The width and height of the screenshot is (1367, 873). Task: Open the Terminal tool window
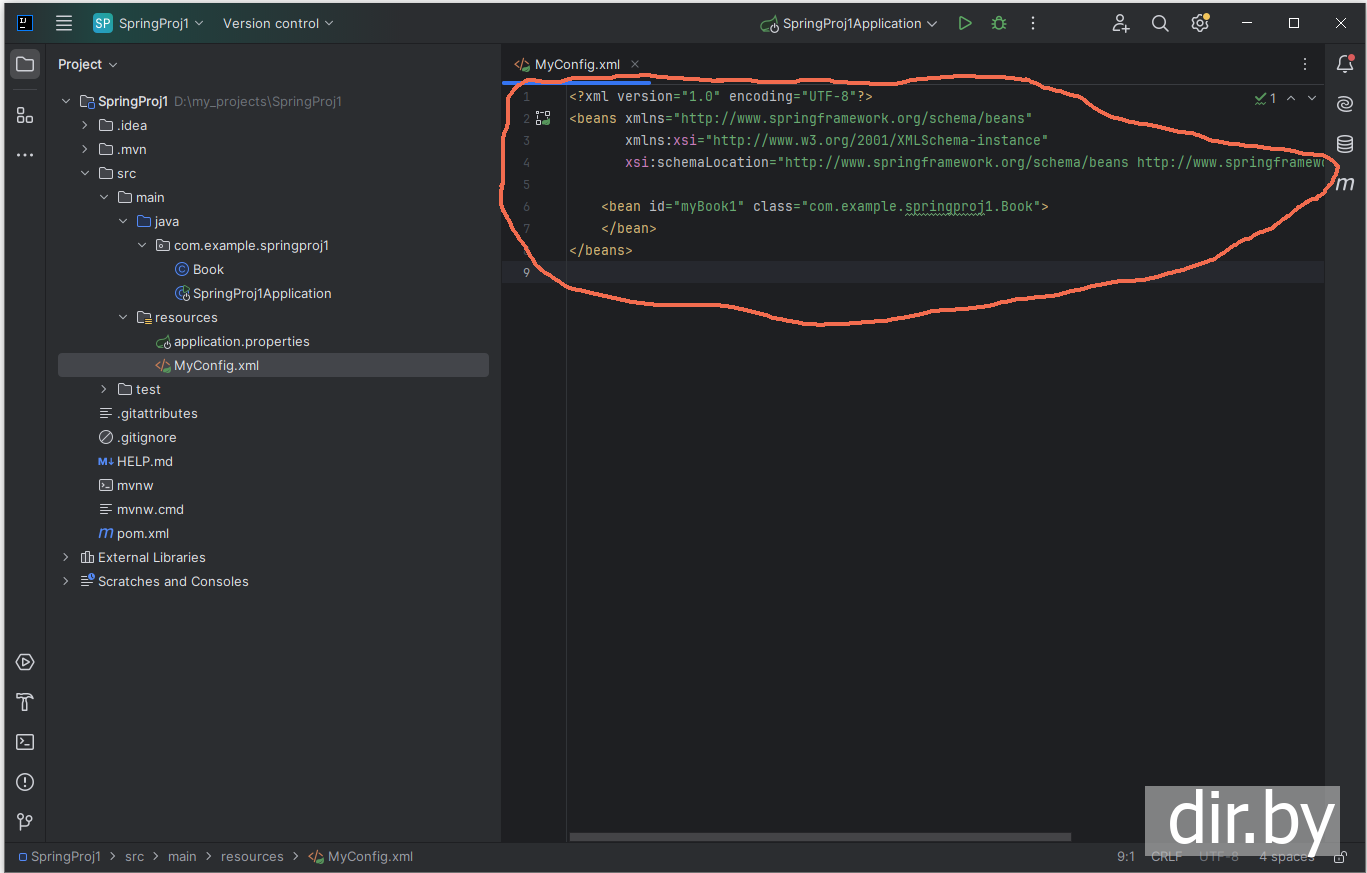25,742
